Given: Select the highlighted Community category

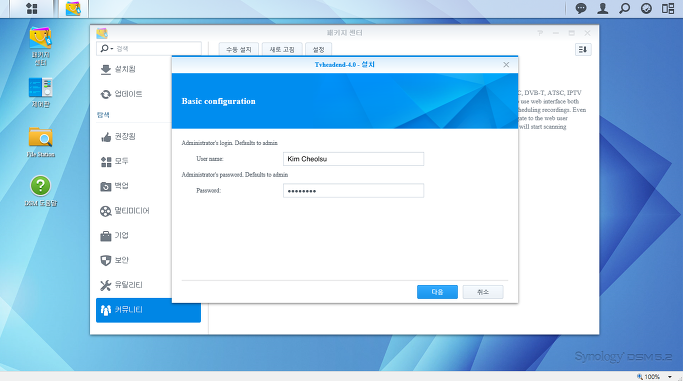Looking at the screenshot, I should click(148, 310).
